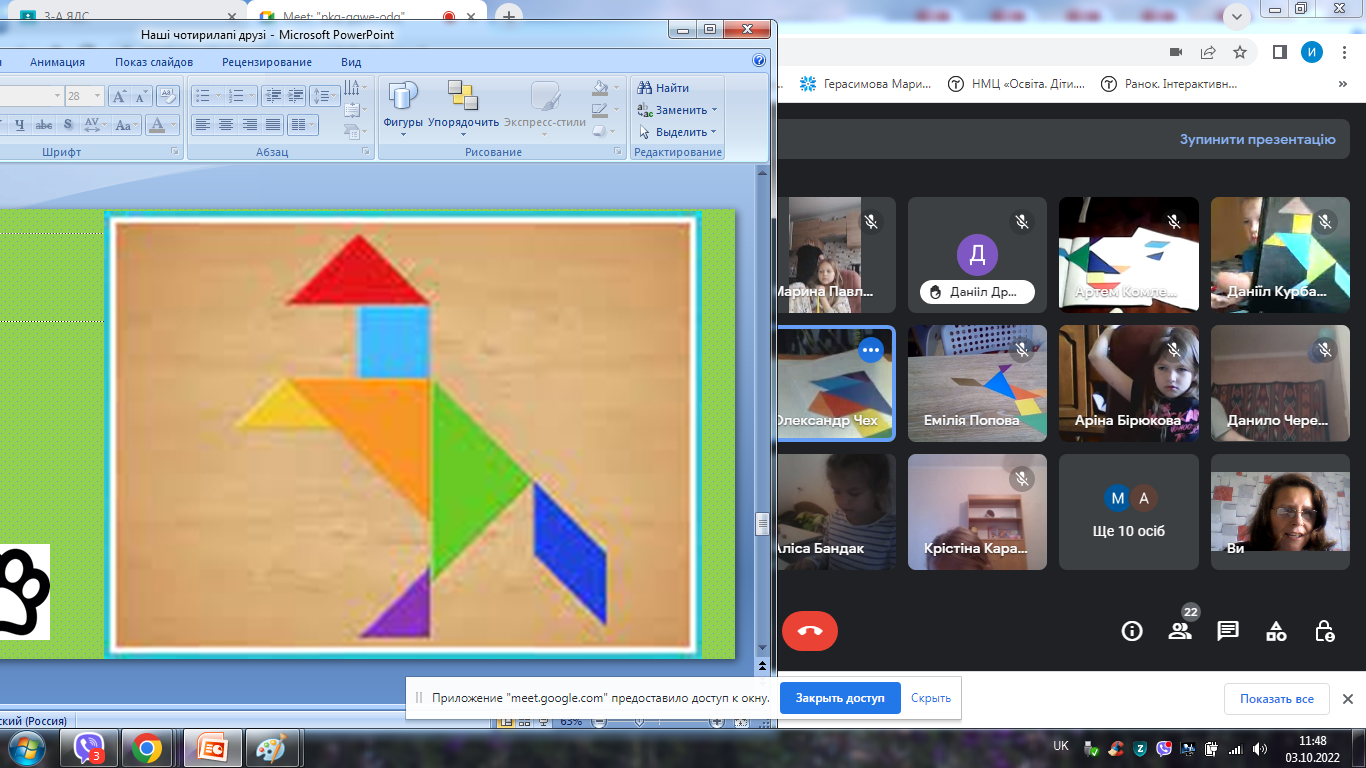Screen dimensions: 1366x768
Task: Open the AV character spacing dropdown
Action: coord(95,125)
